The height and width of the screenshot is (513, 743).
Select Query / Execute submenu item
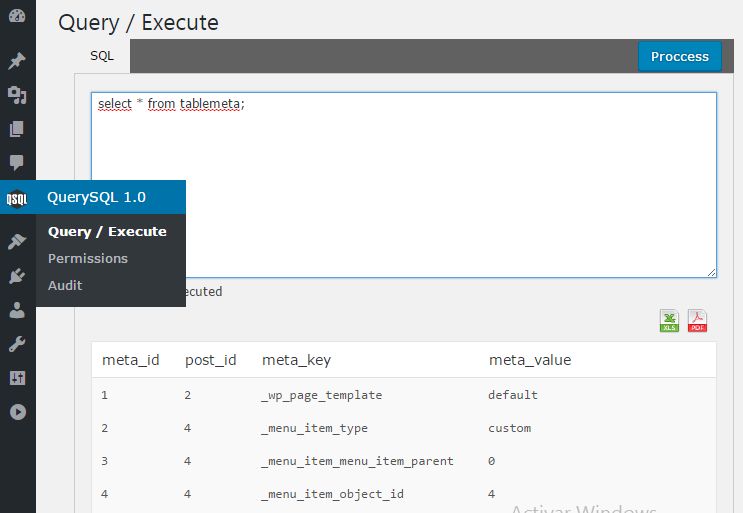107,231
